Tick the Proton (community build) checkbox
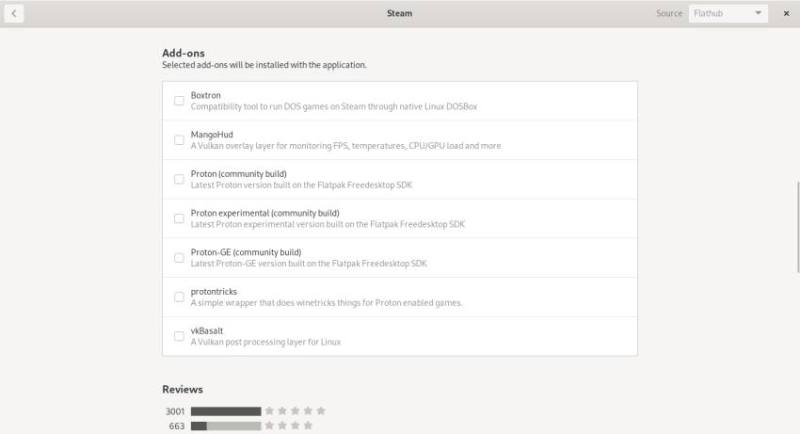This screenshot has width=800, height=434. [x=179, y=179]
